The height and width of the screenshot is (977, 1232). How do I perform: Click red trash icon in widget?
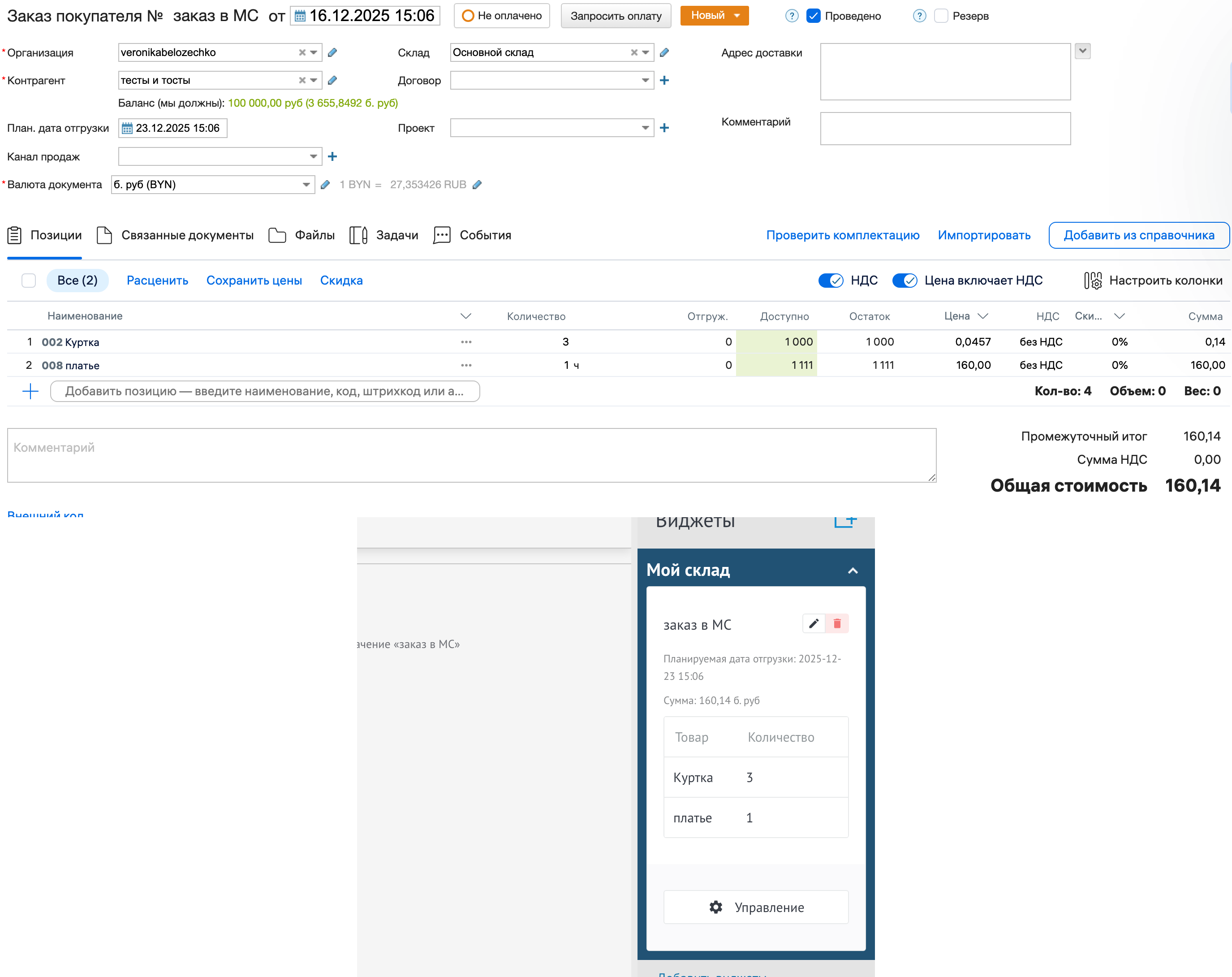(x=836, y=624)
